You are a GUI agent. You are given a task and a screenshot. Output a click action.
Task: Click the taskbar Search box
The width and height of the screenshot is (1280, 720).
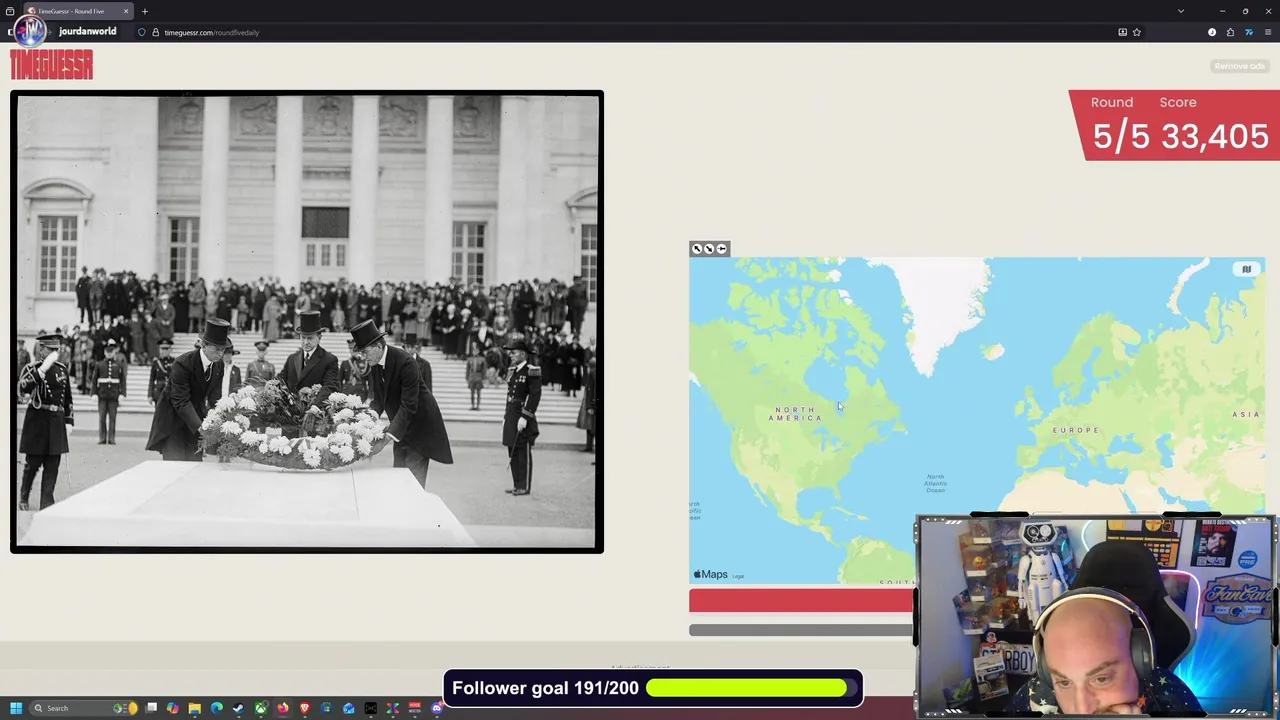83,708
